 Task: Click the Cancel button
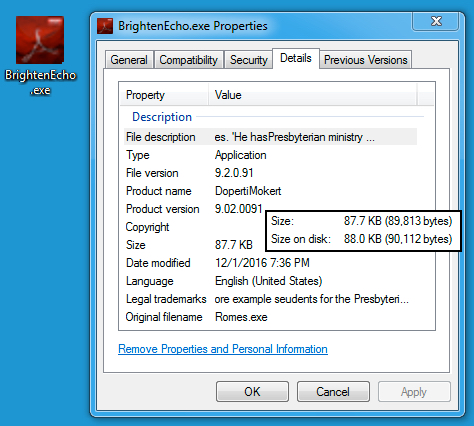[333, 392]
